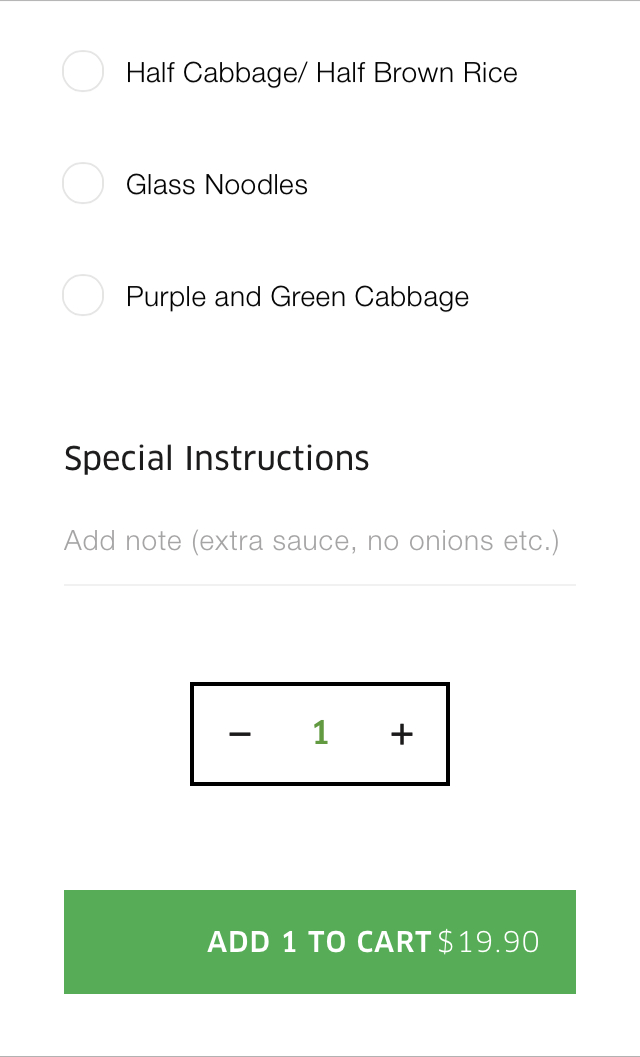Click between the quantity number and plus icon
Image resolution: width=640 pixels, height=1057 pixels.
360,734
